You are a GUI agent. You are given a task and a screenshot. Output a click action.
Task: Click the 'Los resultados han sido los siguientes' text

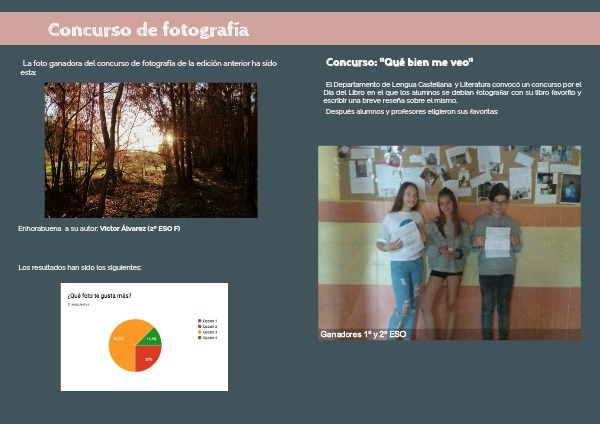click(80, 268)
